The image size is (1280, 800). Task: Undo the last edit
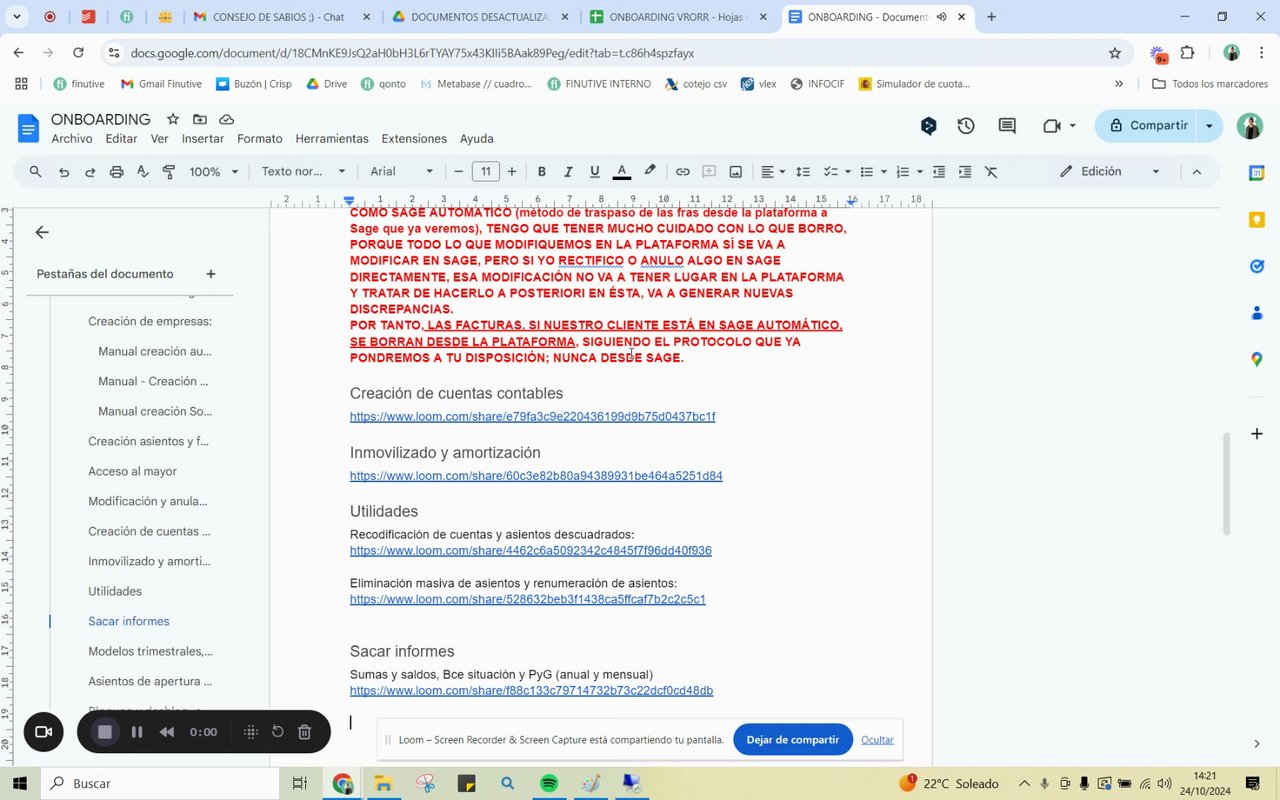64,172
